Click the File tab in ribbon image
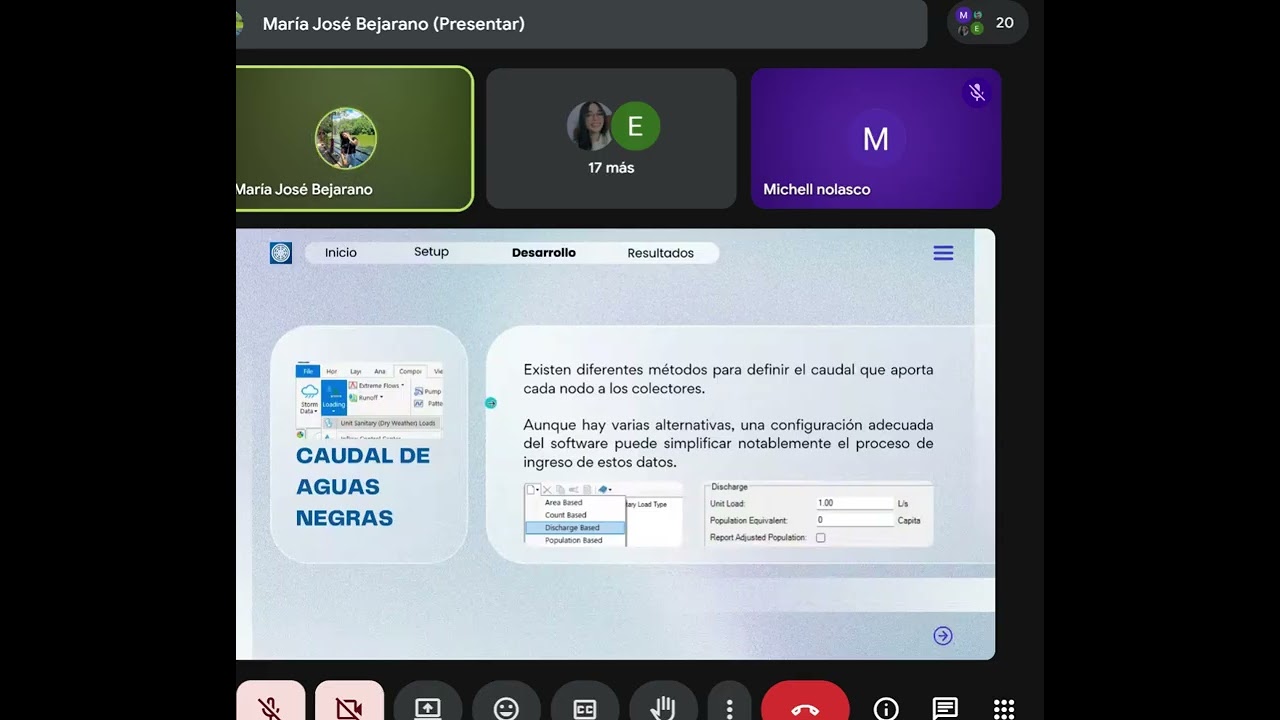The height and width of the screenshot is (720, 1280). tap(307, 371)
